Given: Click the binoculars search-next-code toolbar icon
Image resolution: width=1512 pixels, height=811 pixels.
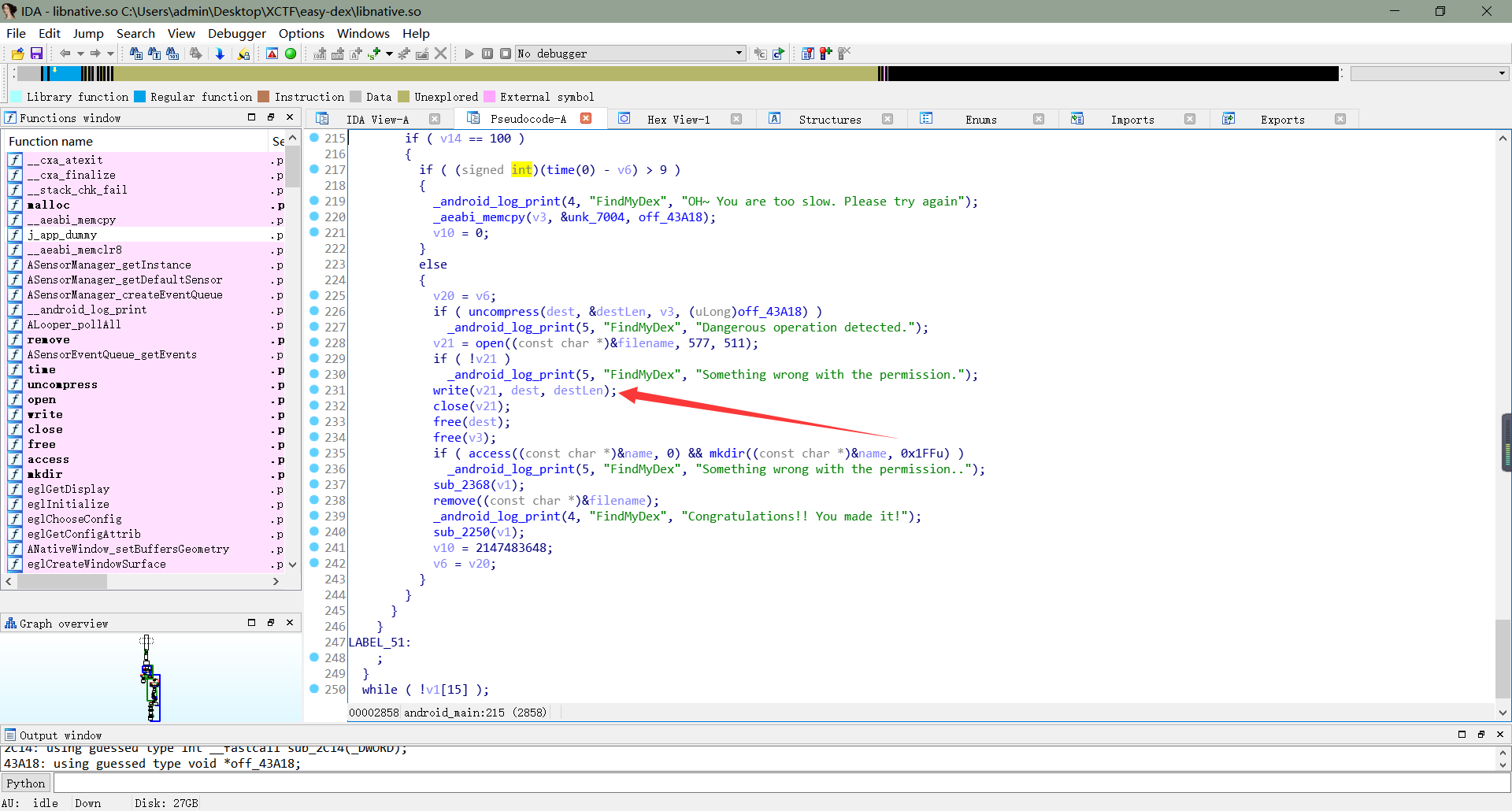Looking at the screenshot, I should 136,54.
